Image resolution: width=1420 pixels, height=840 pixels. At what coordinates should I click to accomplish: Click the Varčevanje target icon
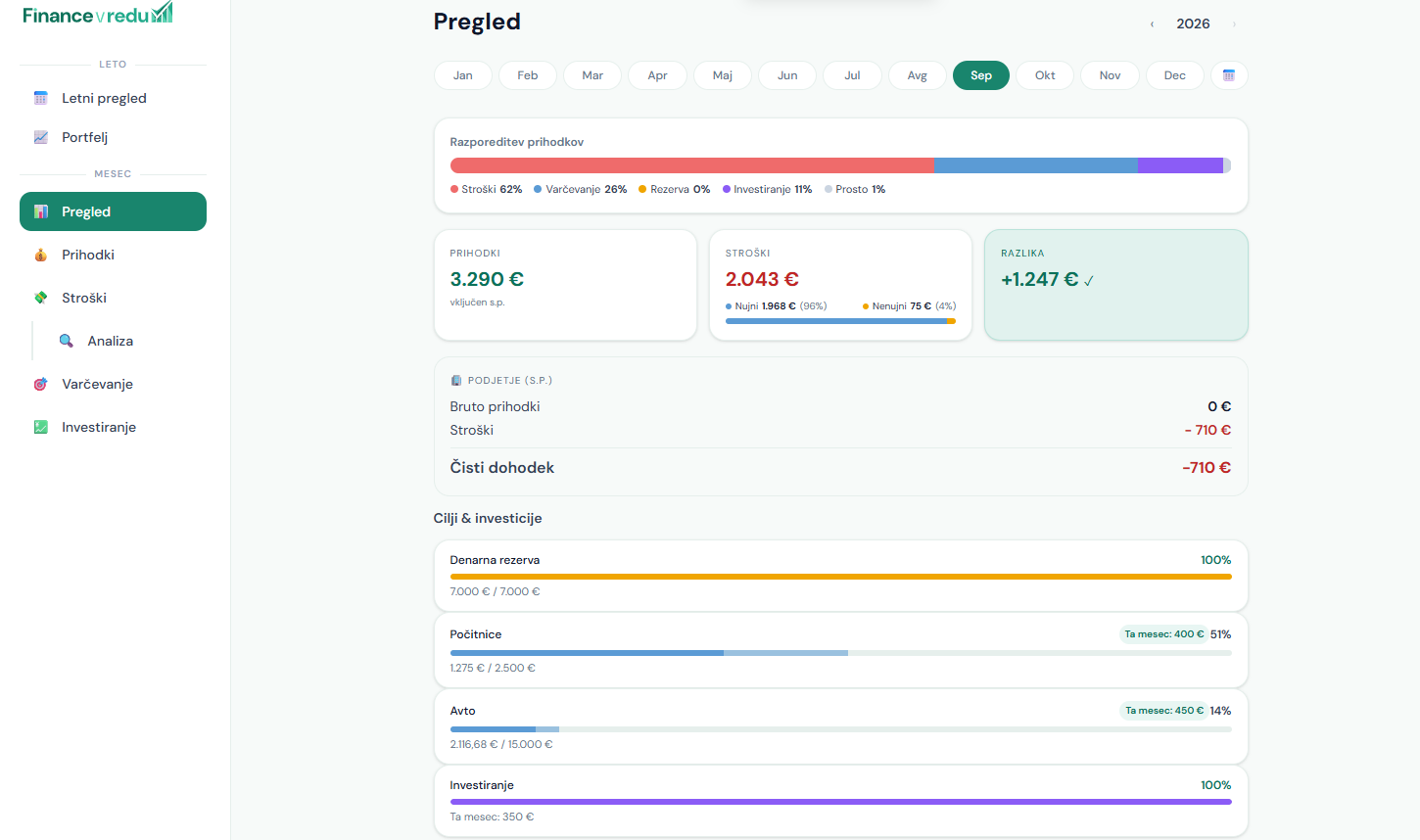tap(41, 384)
